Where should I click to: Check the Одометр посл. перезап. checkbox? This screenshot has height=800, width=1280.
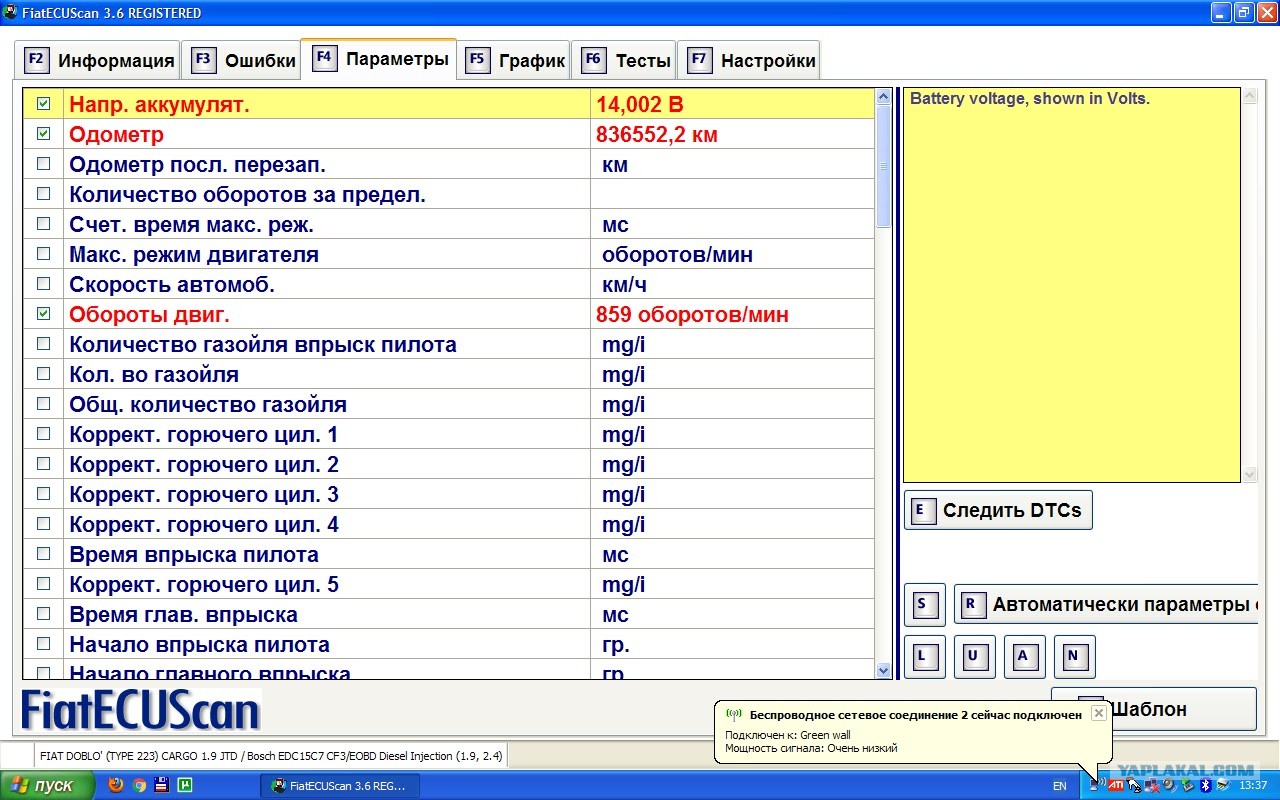(43, 164)
